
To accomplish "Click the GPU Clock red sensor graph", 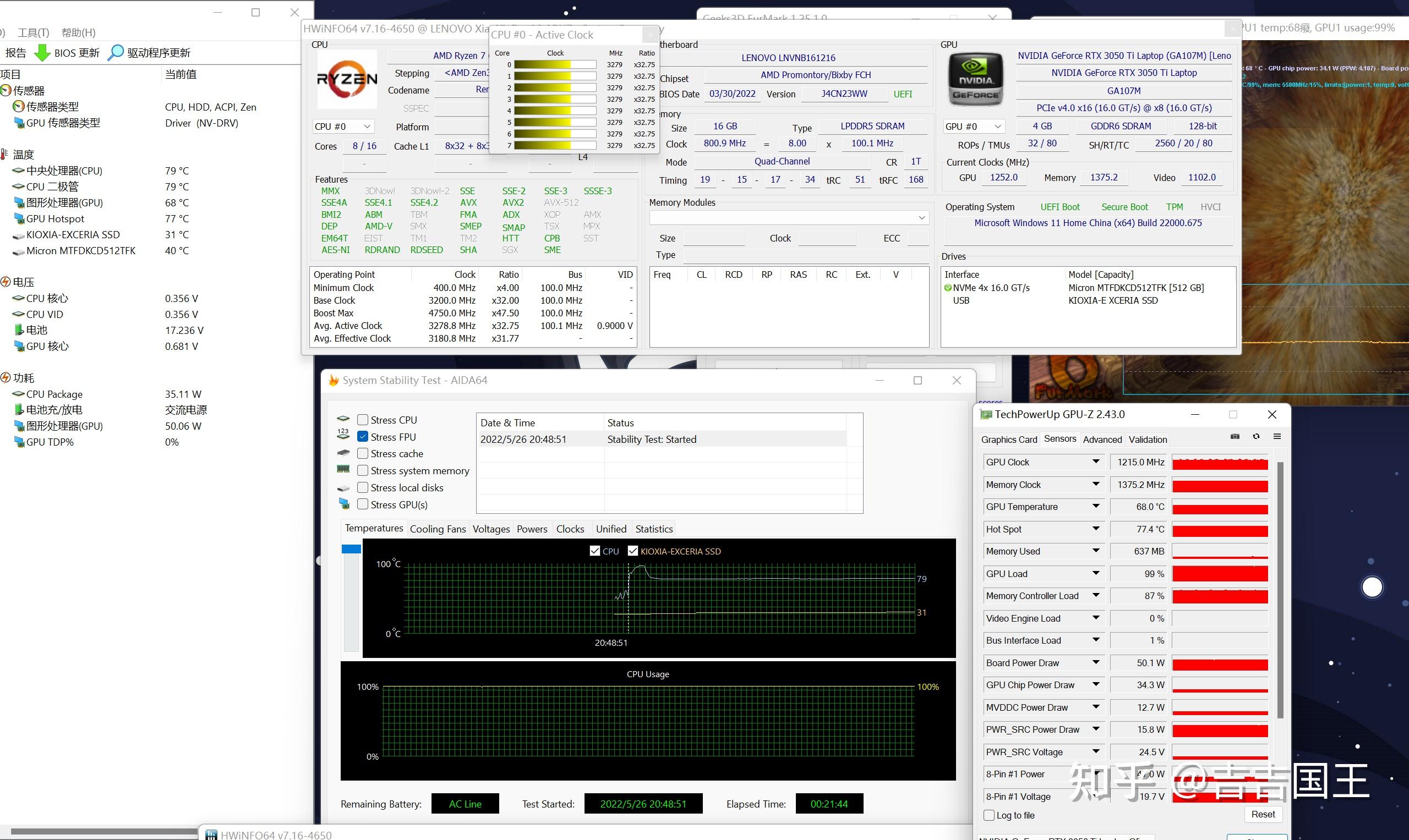I will point(1220,462).
